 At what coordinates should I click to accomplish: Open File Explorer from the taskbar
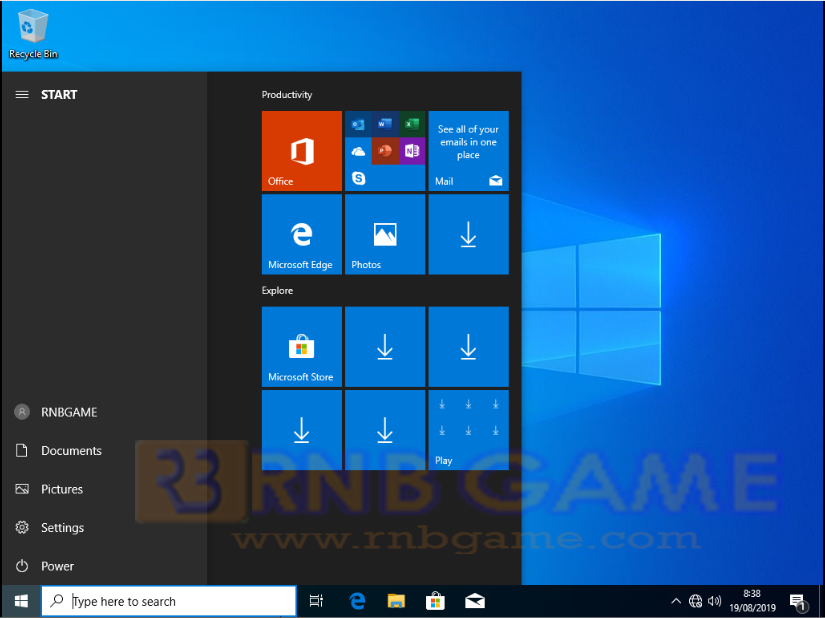396,601
